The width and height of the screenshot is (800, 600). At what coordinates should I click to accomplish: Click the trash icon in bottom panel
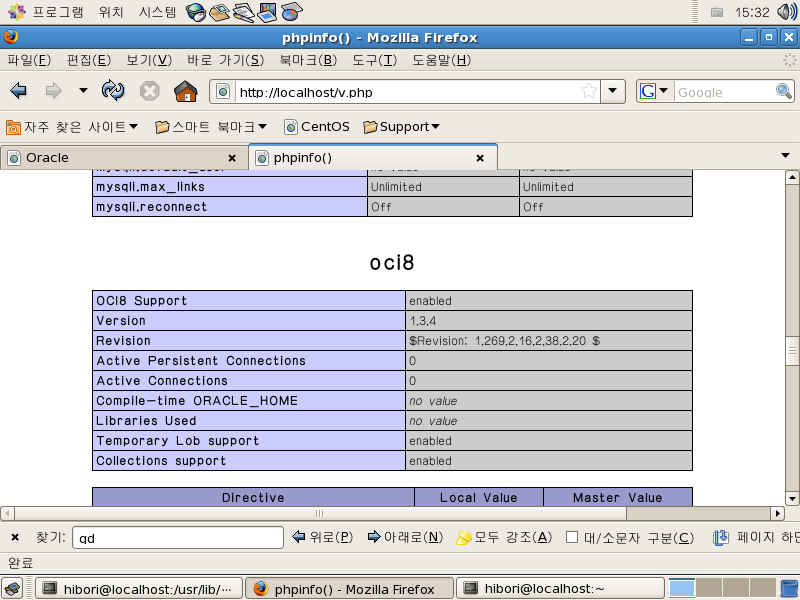tap(790, 588)
